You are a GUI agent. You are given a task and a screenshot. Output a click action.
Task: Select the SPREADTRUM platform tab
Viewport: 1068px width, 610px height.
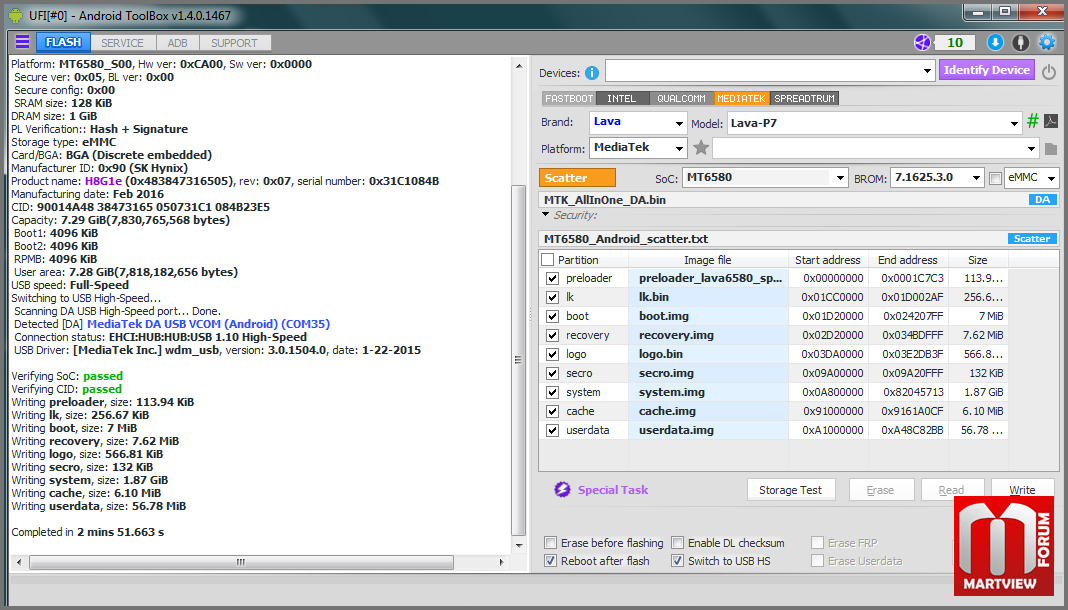point(804,99)
